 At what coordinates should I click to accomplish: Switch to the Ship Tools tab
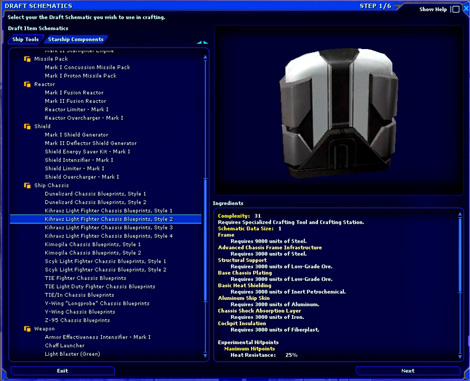click(25, 39)
